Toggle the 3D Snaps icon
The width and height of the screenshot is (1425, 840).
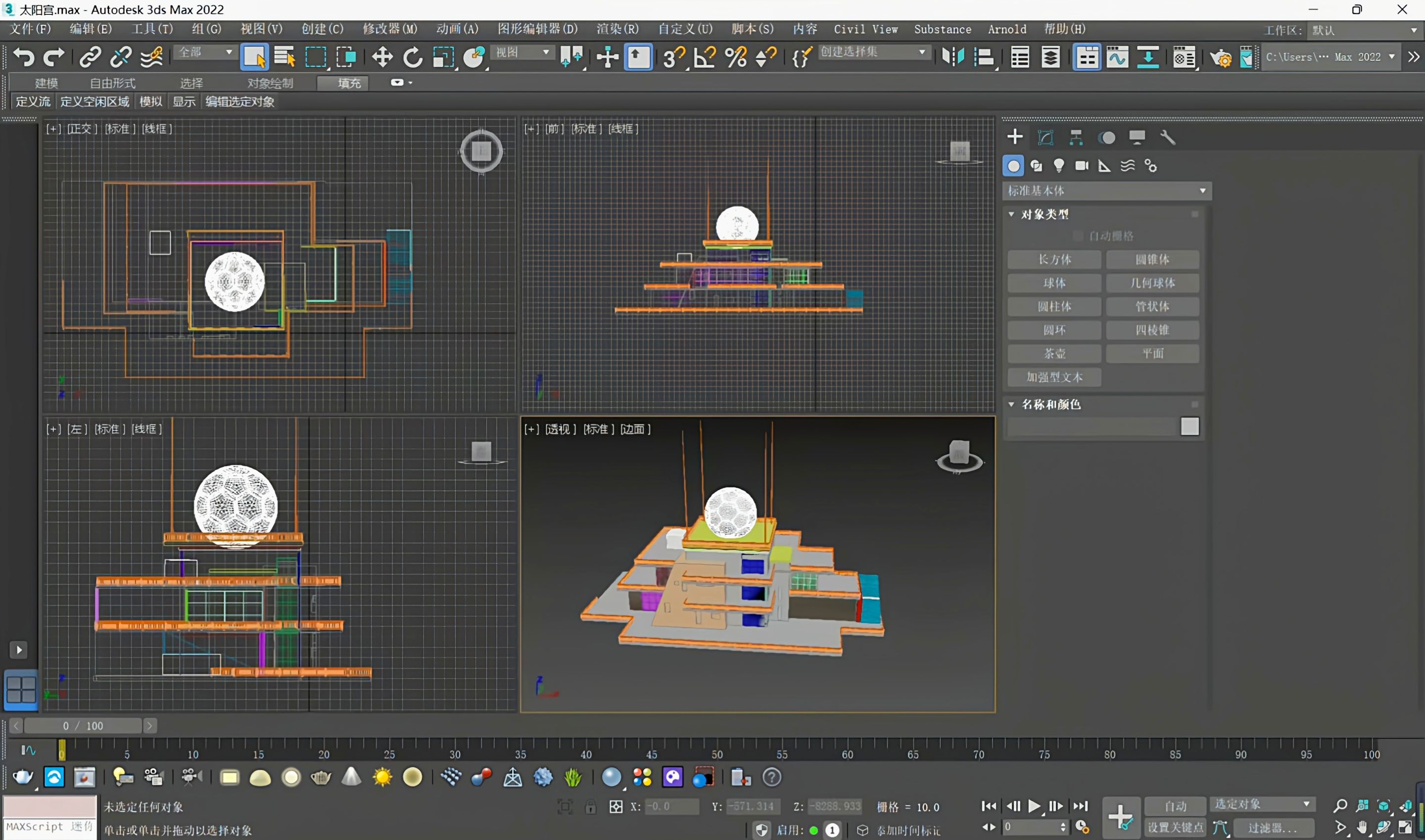[674, 57]
